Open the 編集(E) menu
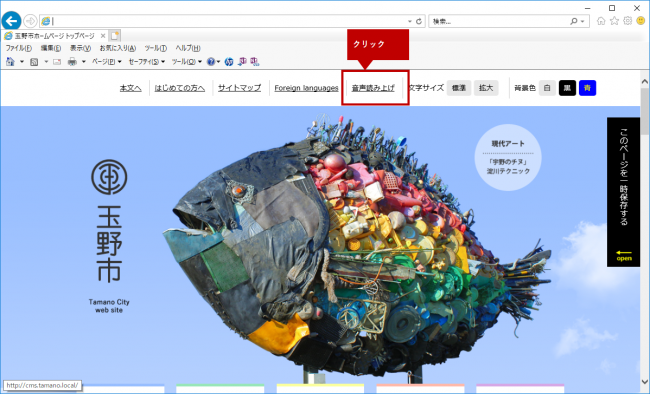 51,48
